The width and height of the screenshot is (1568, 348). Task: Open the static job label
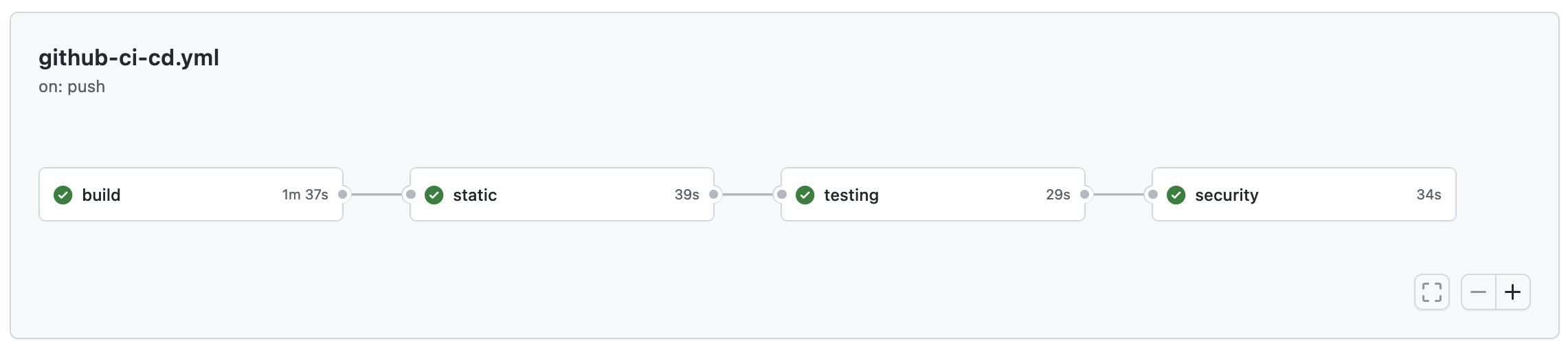[475, 195]
